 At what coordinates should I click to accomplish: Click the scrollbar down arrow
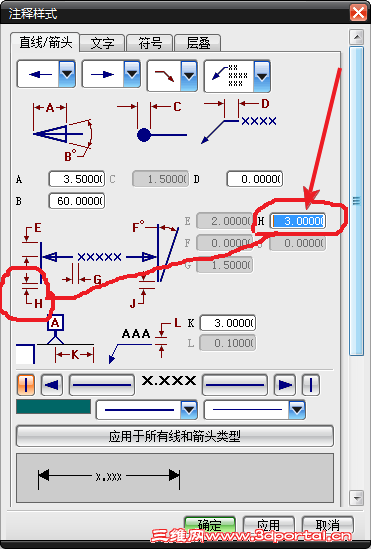coord(357,497)
